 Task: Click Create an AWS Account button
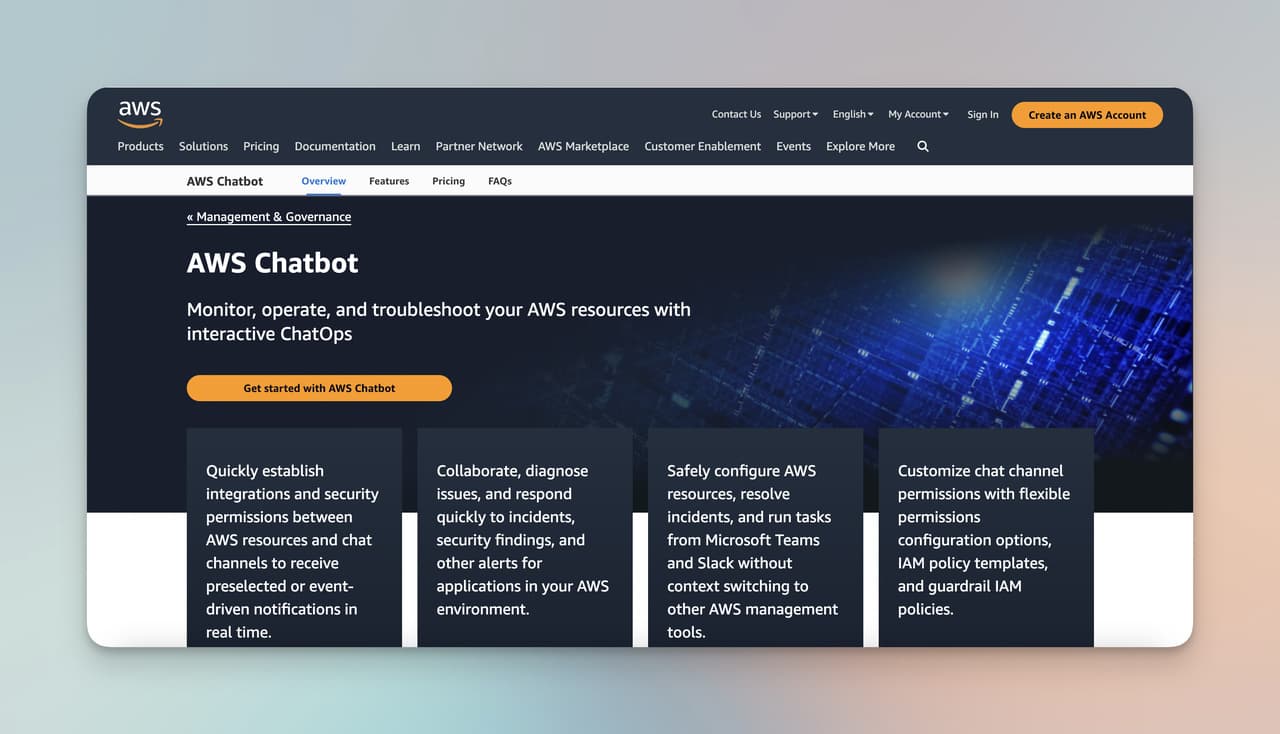click(x=1087, y=115)
